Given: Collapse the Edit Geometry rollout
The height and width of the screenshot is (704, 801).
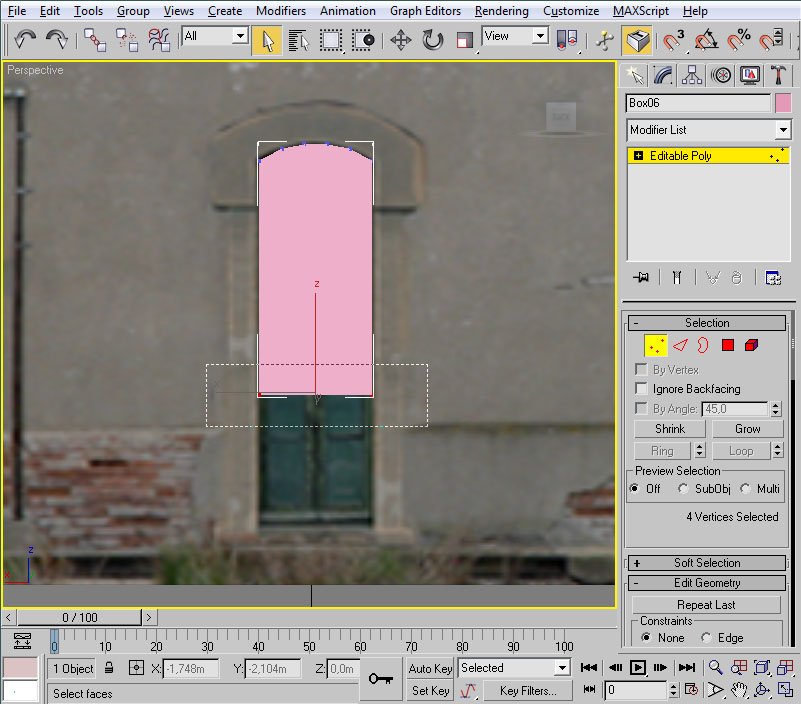Looking at the screenshot, I should [707, 583].
